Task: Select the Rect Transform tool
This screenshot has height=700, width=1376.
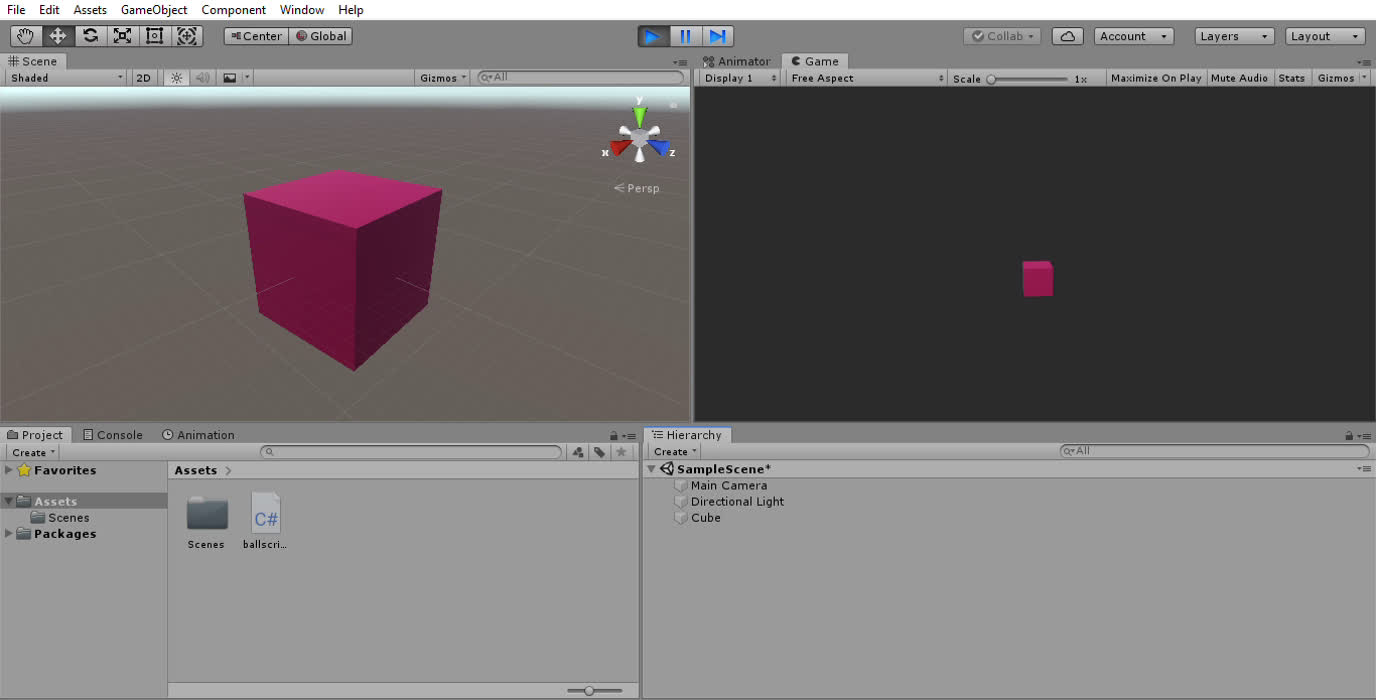Action: pos(154,36)
